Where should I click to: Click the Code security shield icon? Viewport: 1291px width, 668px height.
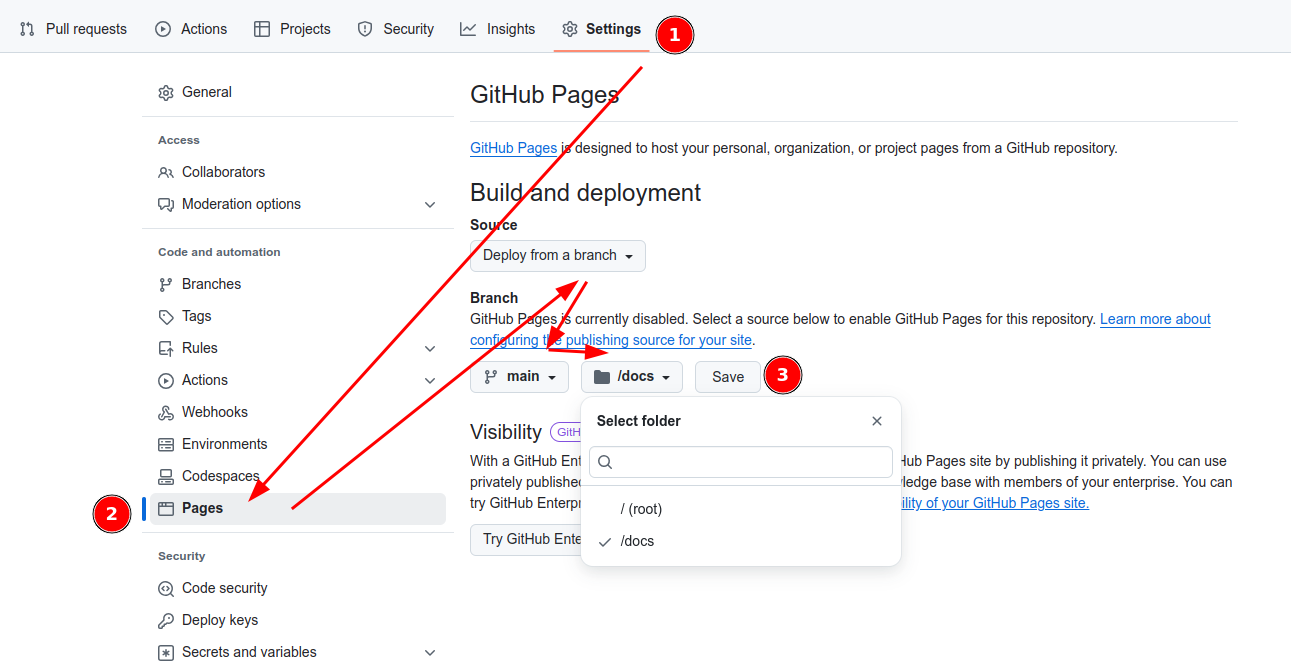click(x=166, y=589)
